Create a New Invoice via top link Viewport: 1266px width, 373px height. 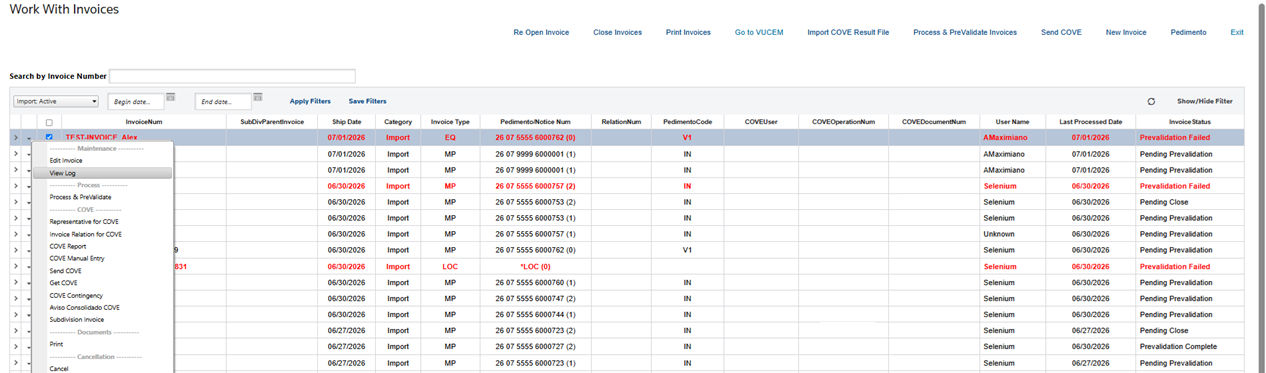1126,32
